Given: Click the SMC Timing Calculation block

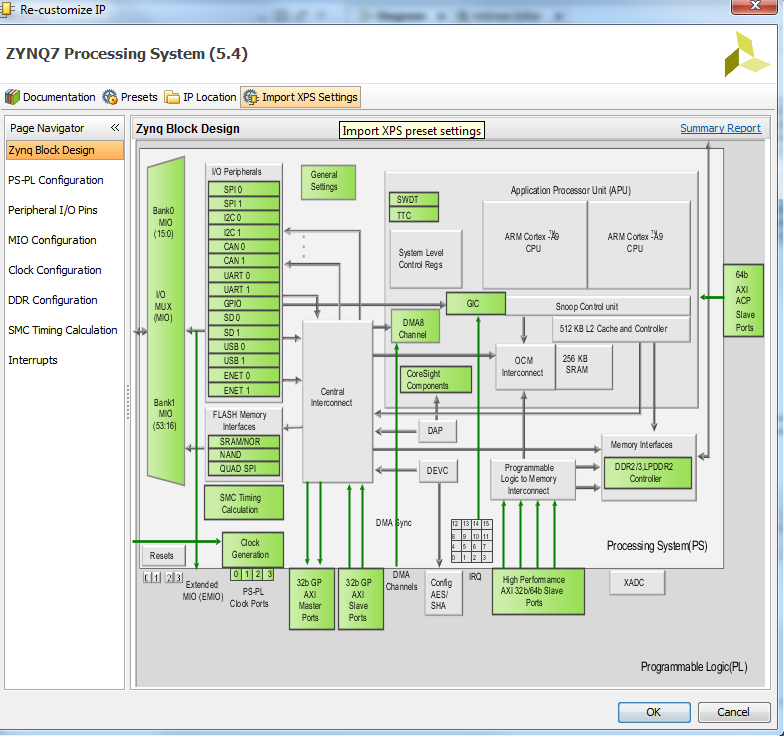Looking at the screenshot, I should (x=244, y=502).
